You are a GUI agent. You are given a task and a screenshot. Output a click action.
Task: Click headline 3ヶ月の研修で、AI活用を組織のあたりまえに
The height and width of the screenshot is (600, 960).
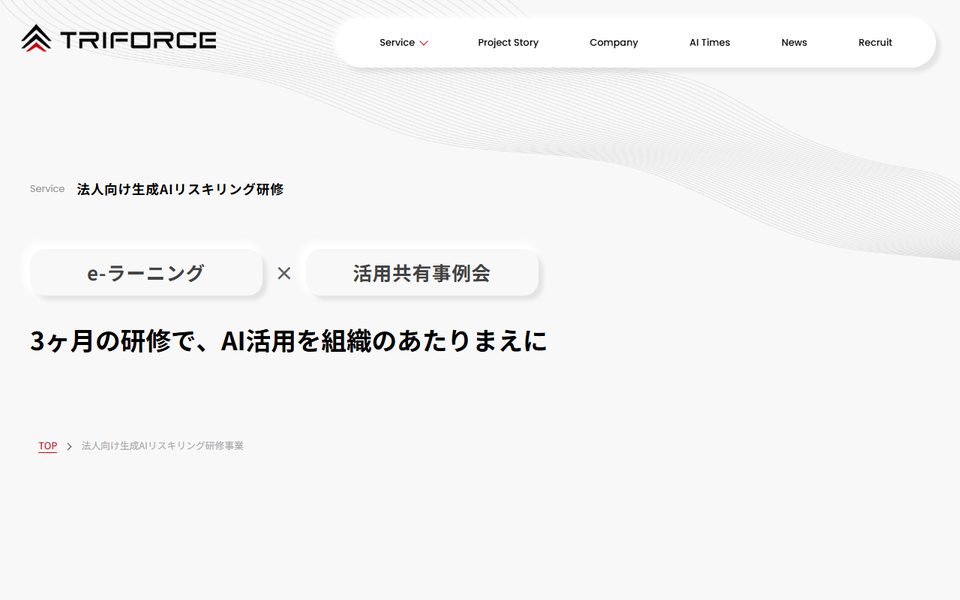pos(288,341)
